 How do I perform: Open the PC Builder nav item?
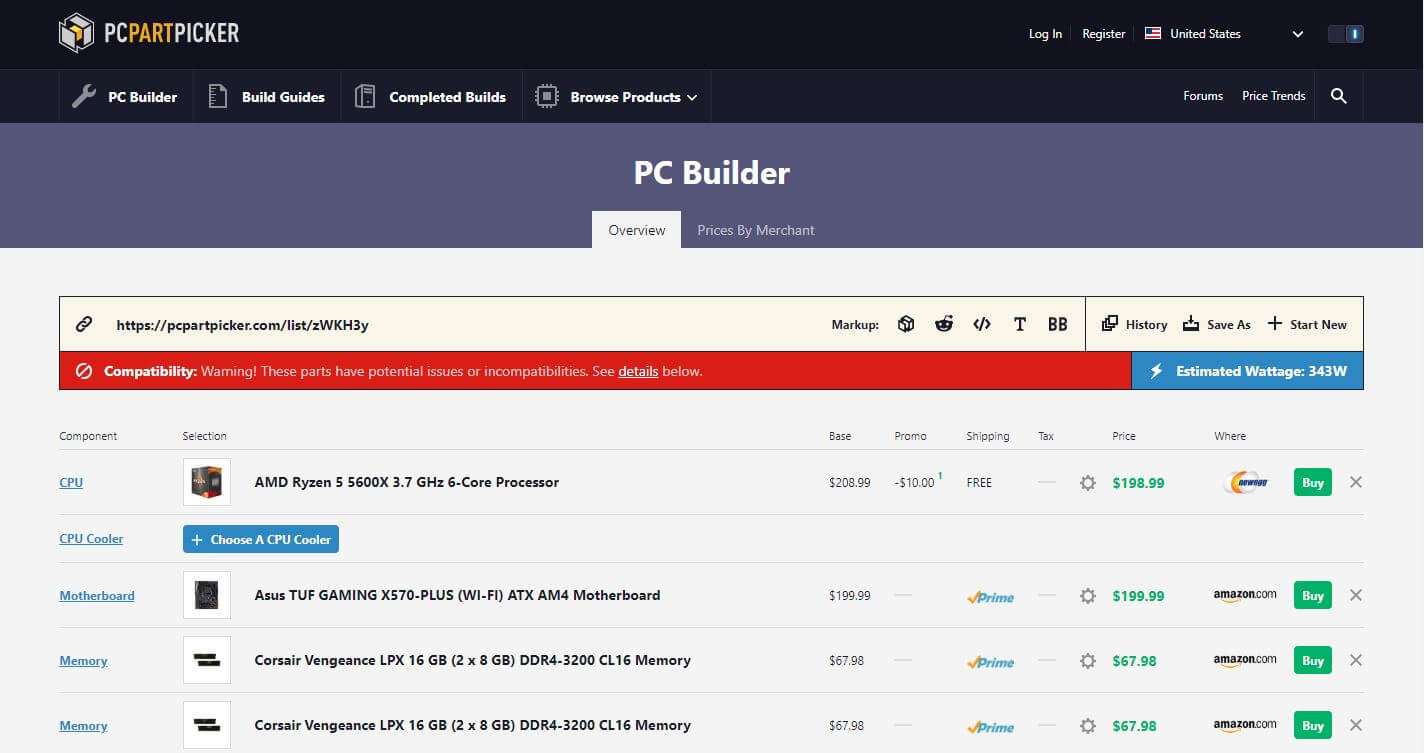[x=125, y=97]
